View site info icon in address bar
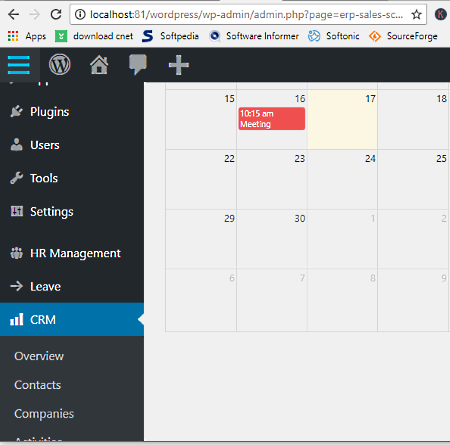The height and width of the screenshot is (445, 450). pyautogui.click(x=80, y=14)
